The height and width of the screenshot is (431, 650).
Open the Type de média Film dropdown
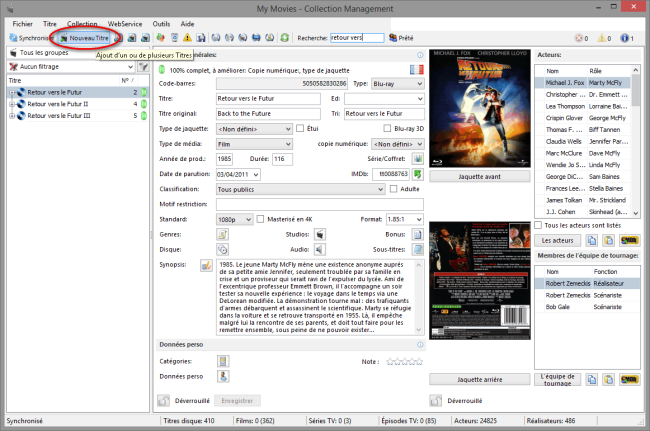(254, 144)
